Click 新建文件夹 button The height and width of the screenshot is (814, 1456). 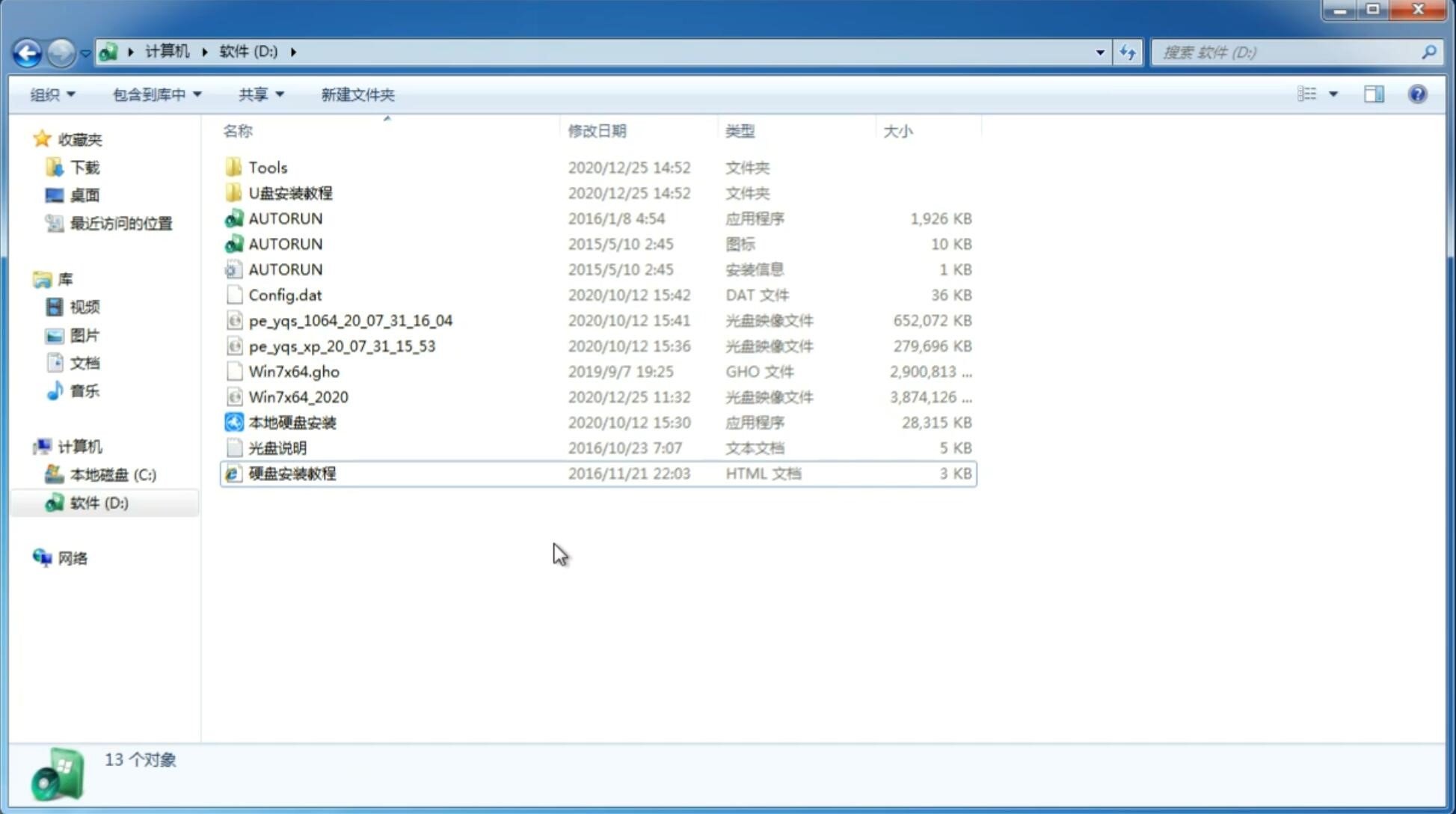pyautogui.click(x=357, y=94)
